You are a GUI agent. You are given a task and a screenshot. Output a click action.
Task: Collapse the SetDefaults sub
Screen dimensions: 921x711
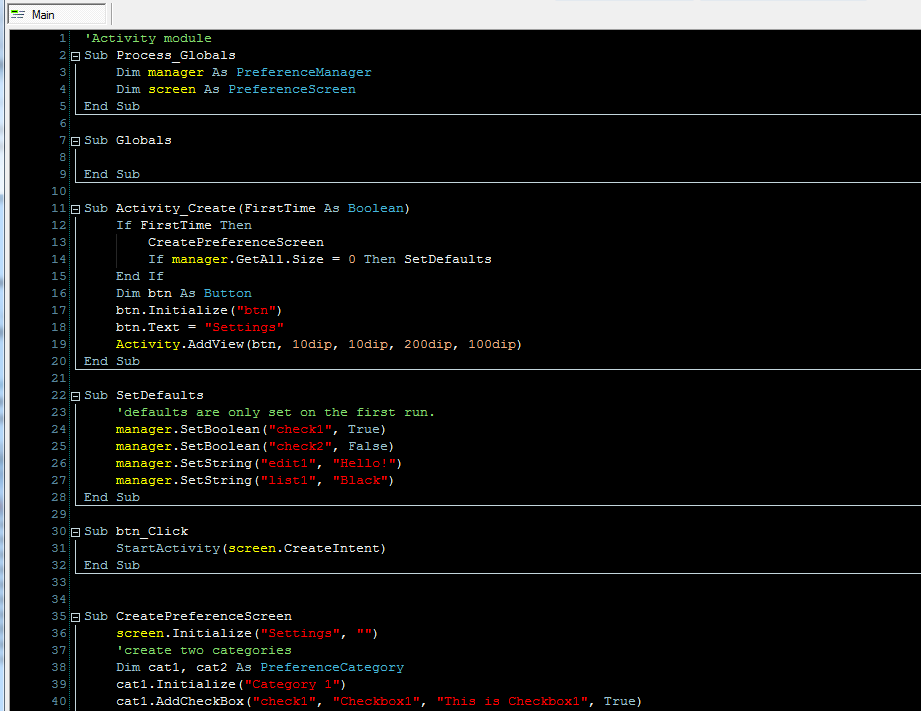coord(74,395)
